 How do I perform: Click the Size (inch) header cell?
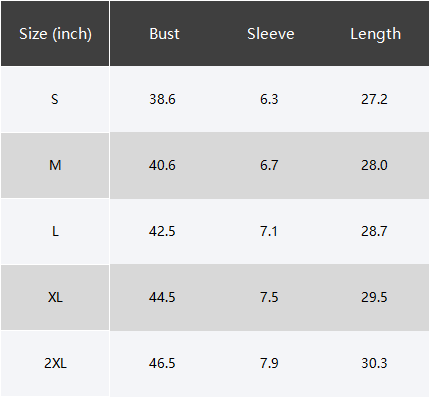coord(55,34)
